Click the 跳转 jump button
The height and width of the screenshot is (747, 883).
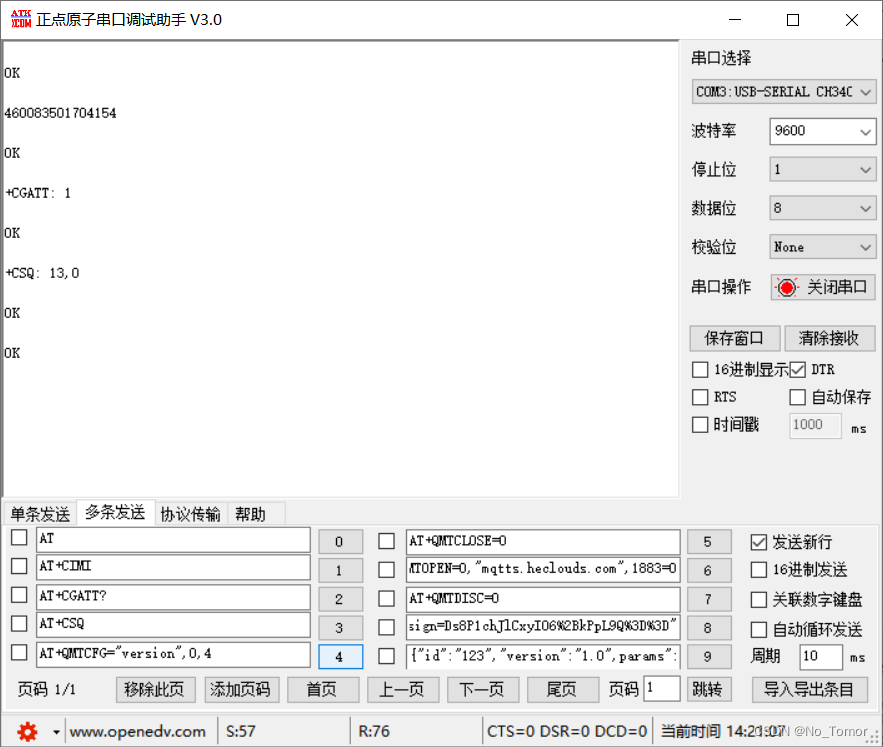point(709,690)
